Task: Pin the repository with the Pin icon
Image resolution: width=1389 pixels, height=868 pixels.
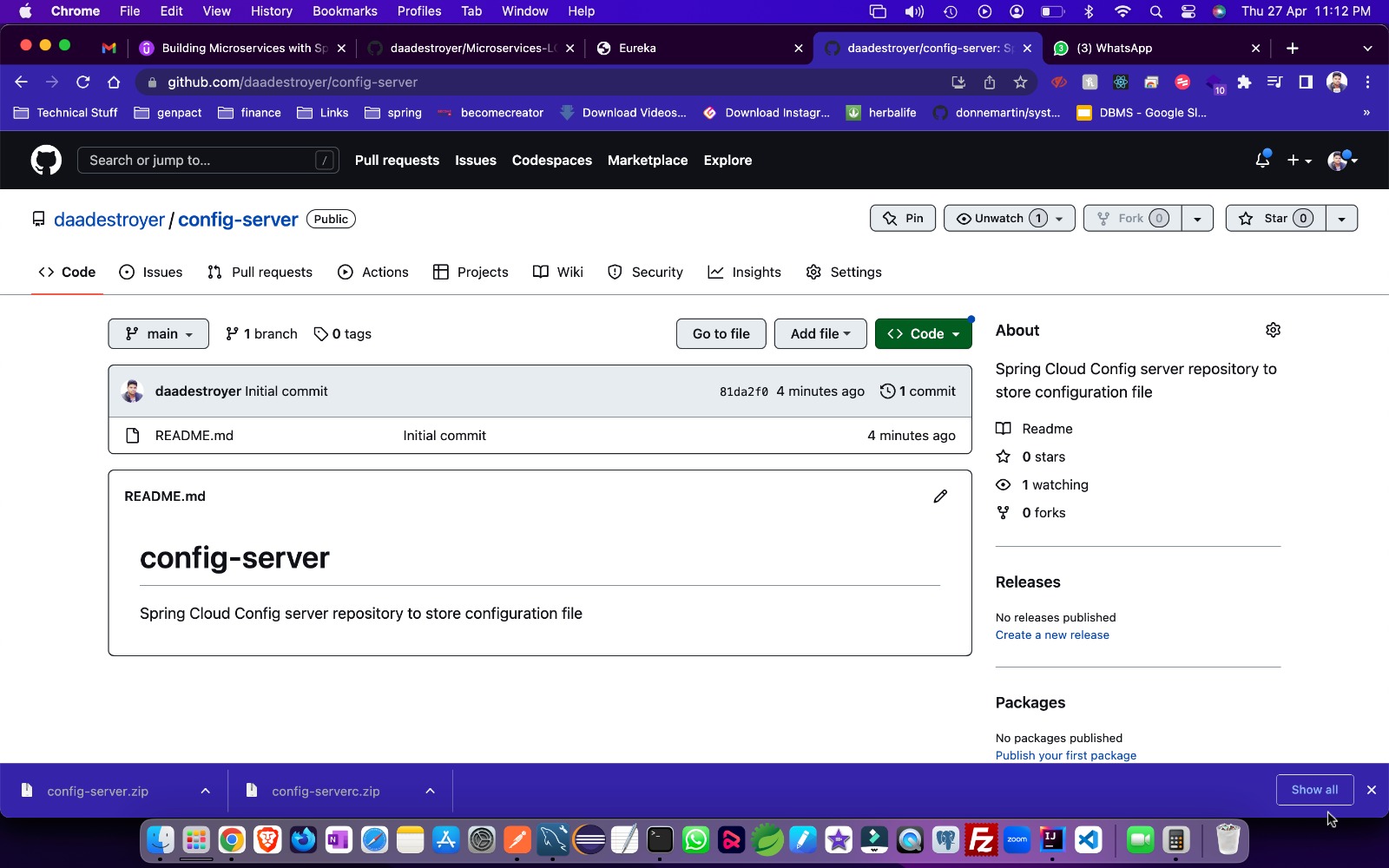Action: 902,218
